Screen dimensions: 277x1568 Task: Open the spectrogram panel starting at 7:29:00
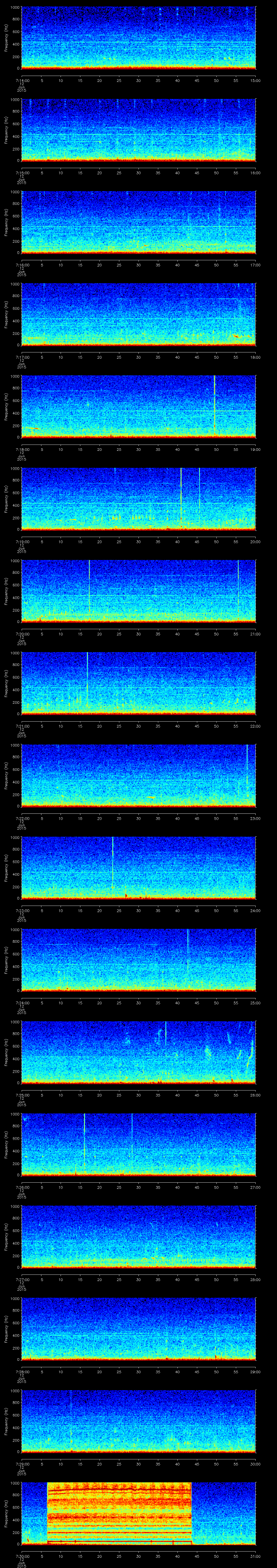(138, 1421)
